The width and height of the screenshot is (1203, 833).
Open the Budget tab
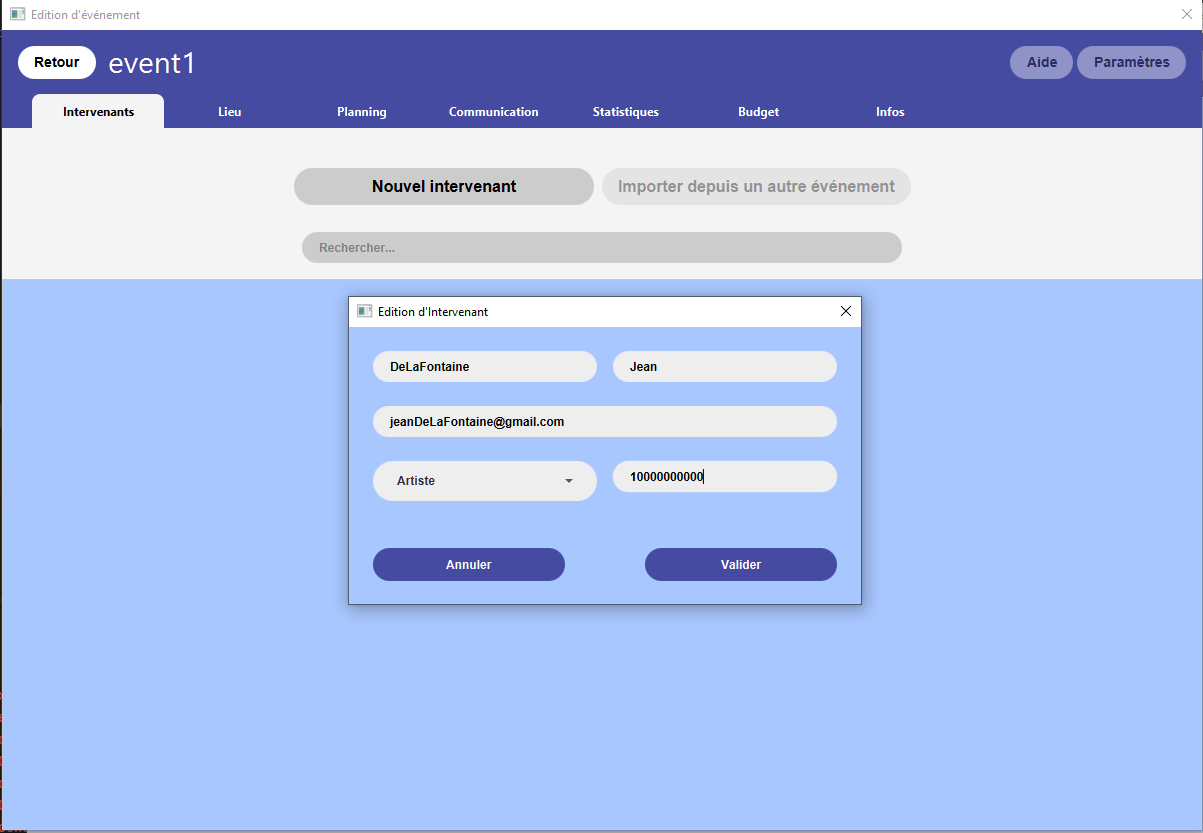point(758,111)
